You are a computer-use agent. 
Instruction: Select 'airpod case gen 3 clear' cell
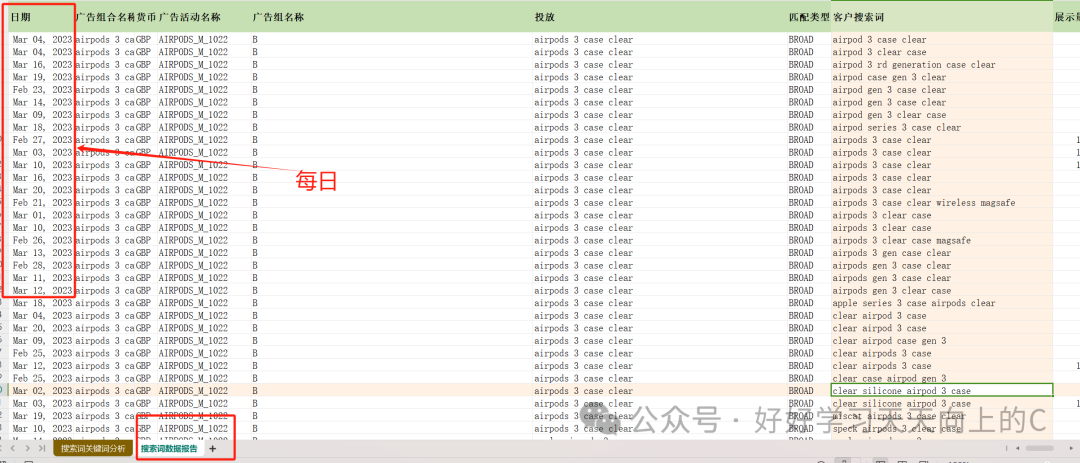pos(942,77)
